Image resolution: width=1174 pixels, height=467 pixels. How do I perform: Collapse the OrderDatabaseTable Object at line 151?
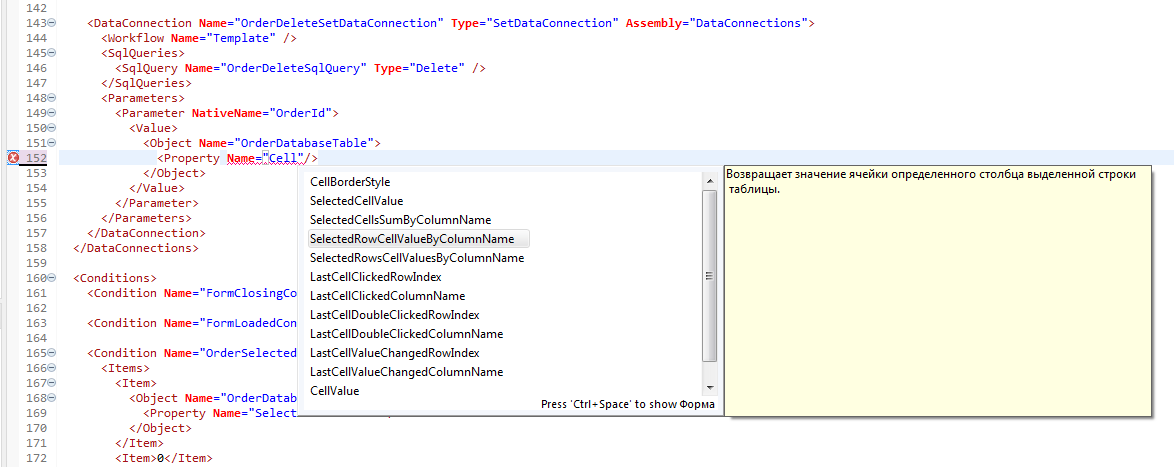pyautogui.click(x=52, y=143)
